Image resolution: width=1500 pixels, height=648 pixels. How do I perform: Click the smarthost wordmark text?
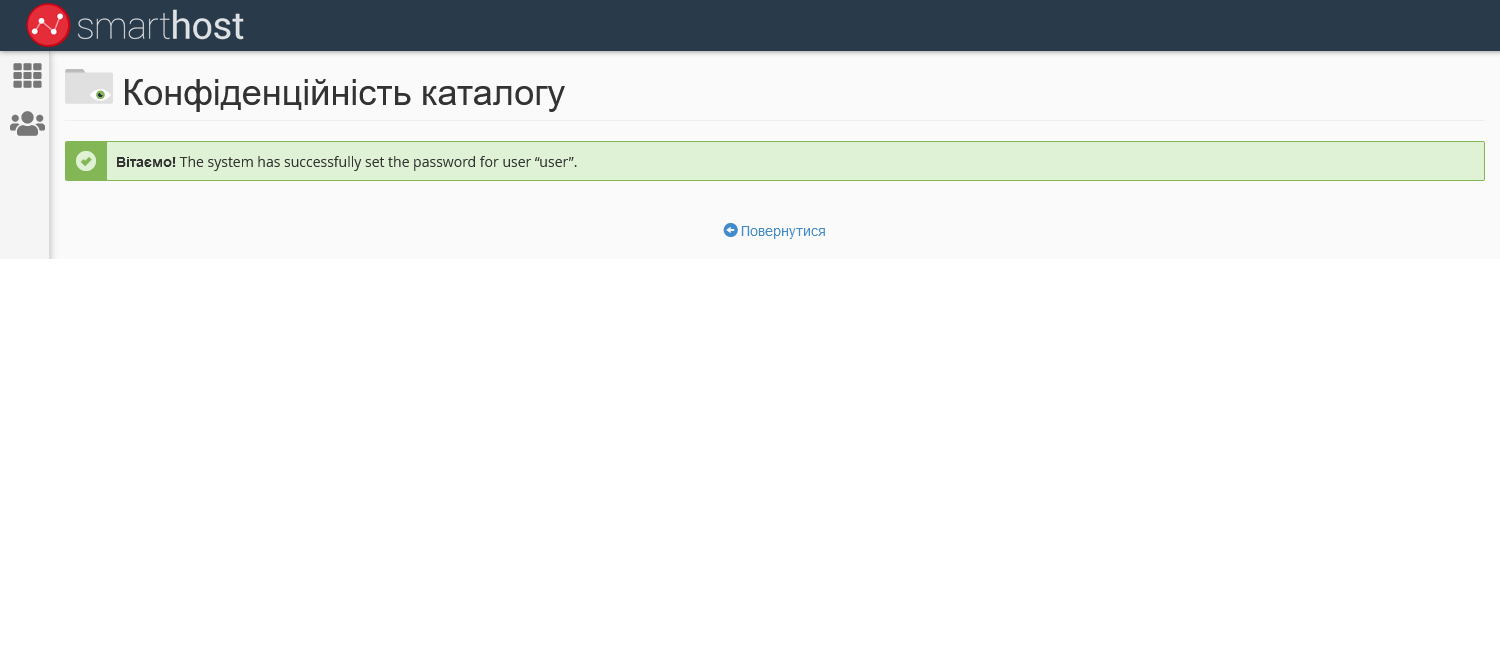pos(160,26)
